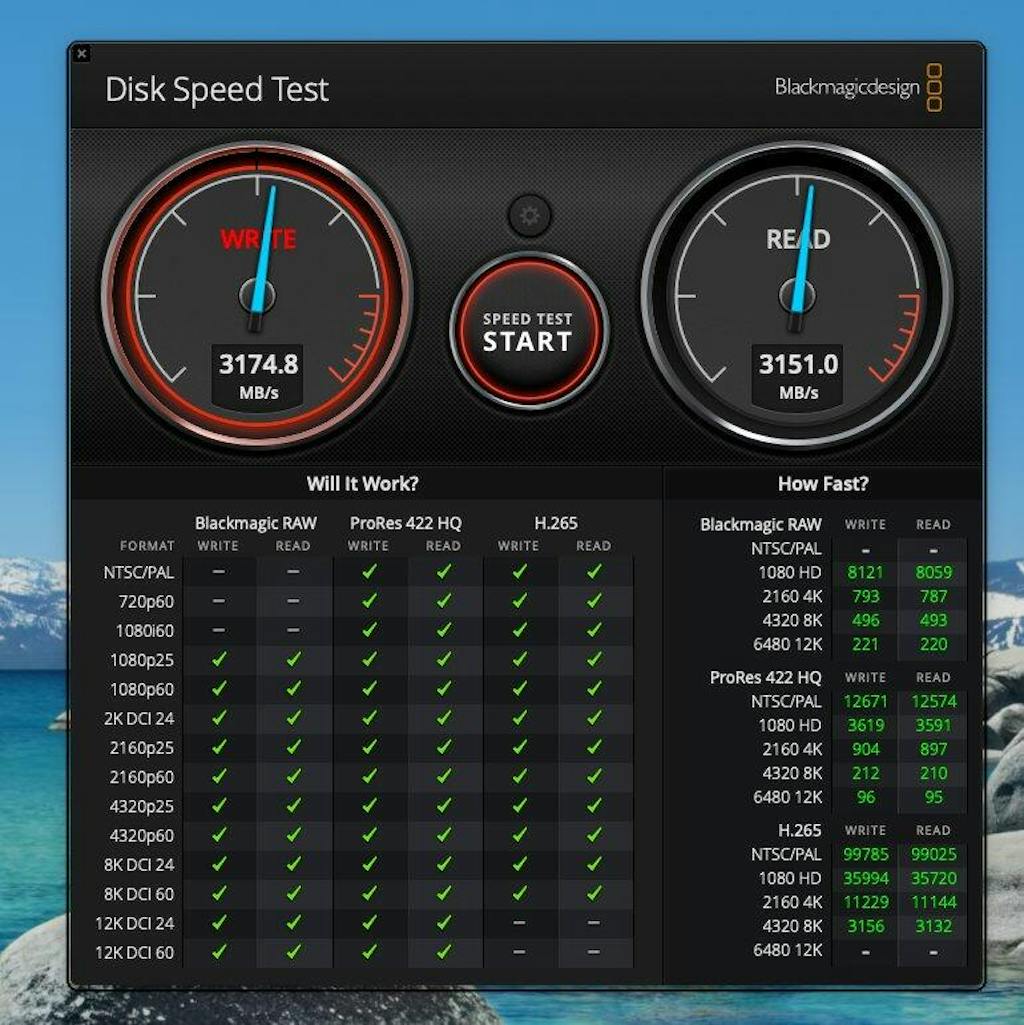Click the Disk Speed Test title text
The width and height of the screenshot is (1024, 1025).
point(217,89)
